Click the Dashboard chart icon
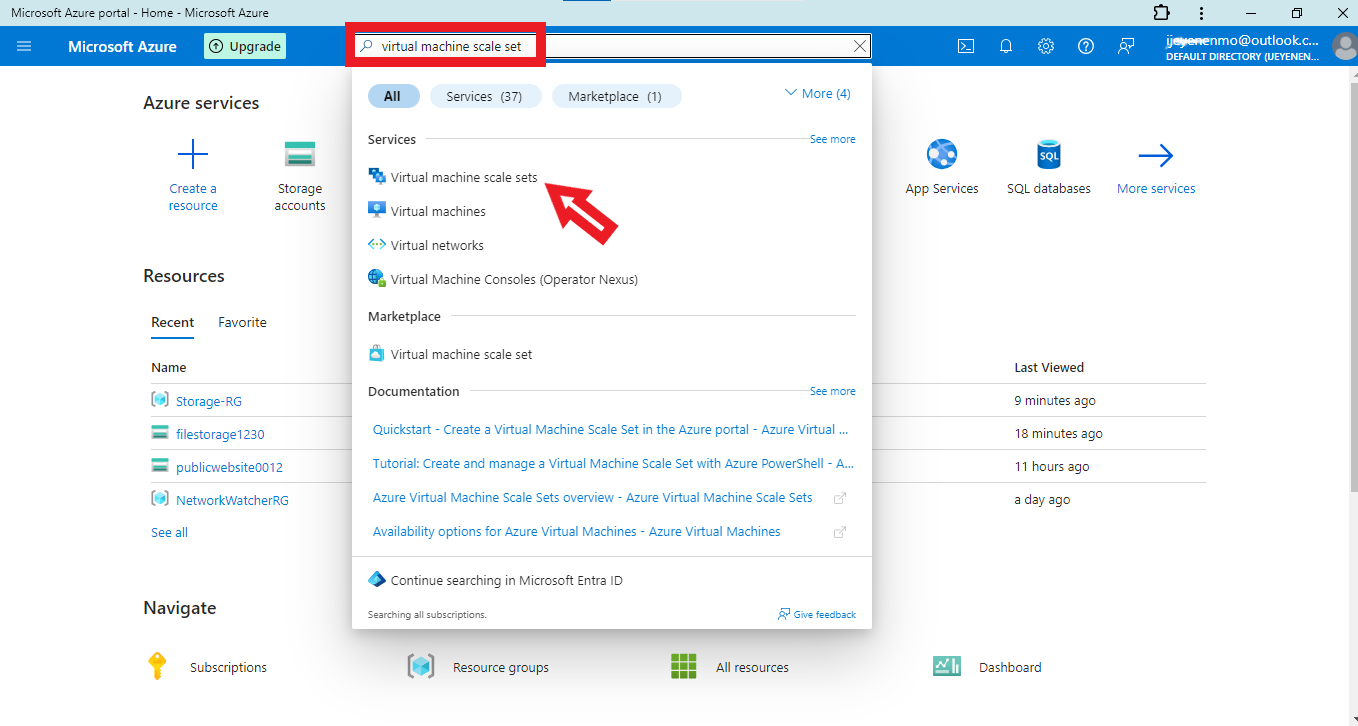The height and width of the screenshot is (726, 1358). tap(947, 667)
